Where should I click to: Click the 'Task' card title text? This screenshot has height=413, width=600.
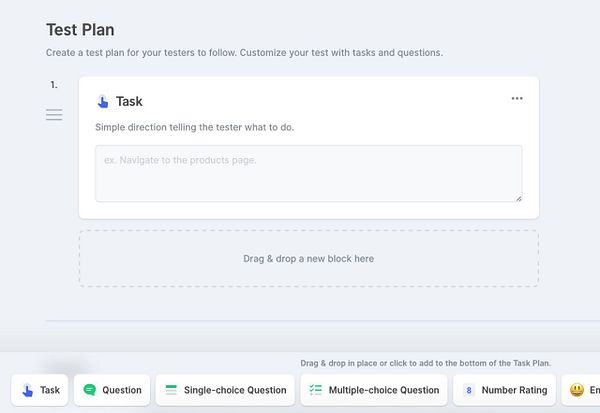(129, 101)
